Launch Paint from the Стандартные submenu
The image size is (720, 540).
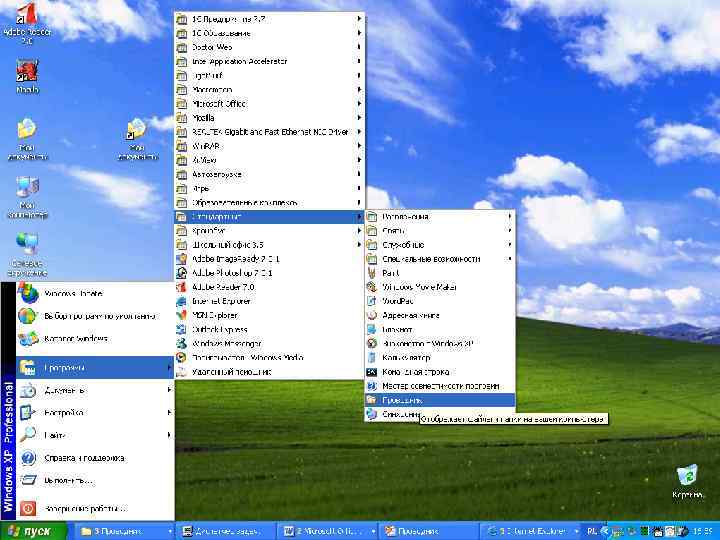pos(440,273)
